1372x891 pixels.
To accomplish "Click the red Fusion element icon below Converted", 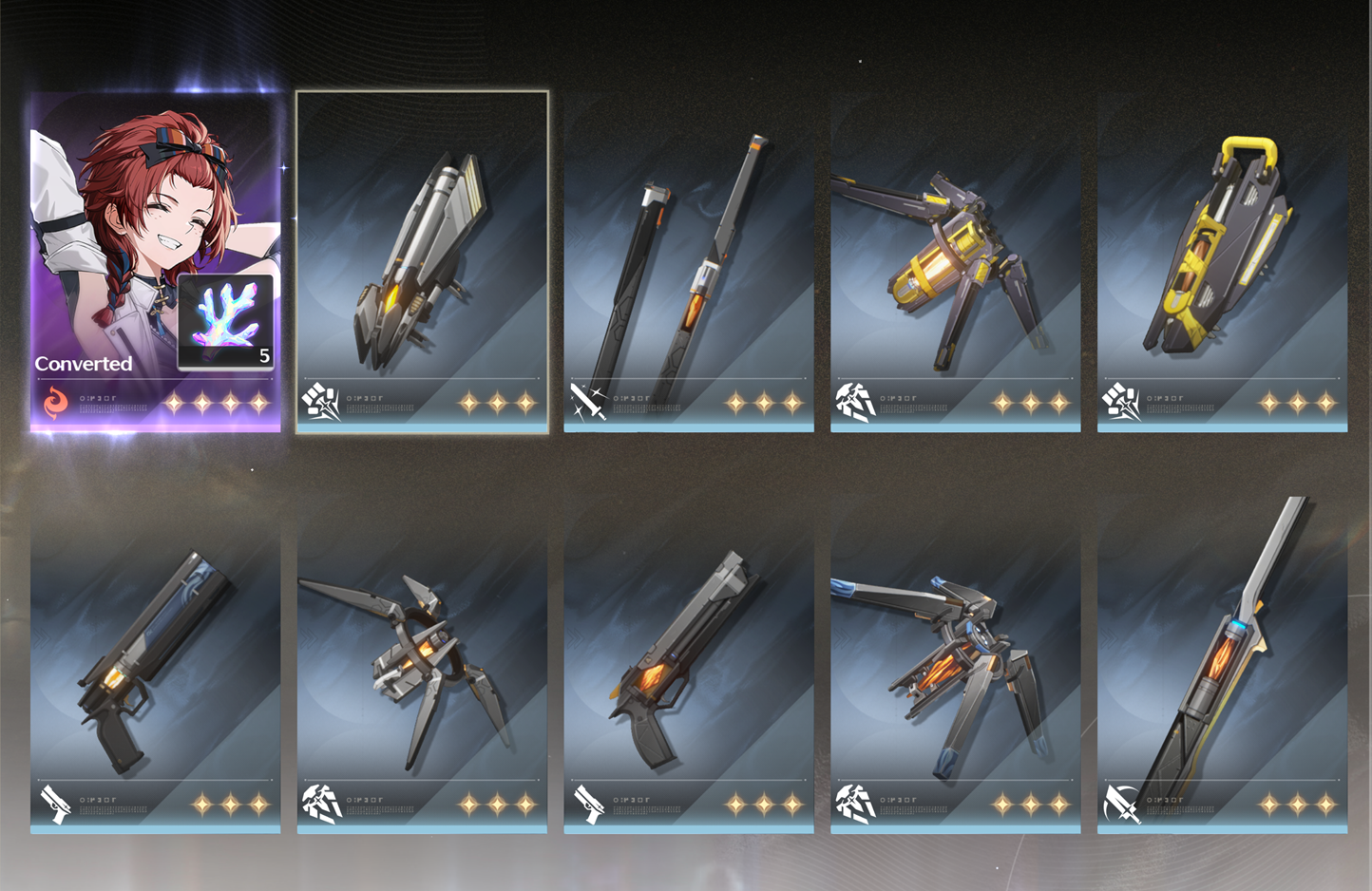I will click(x=56, y=403).
